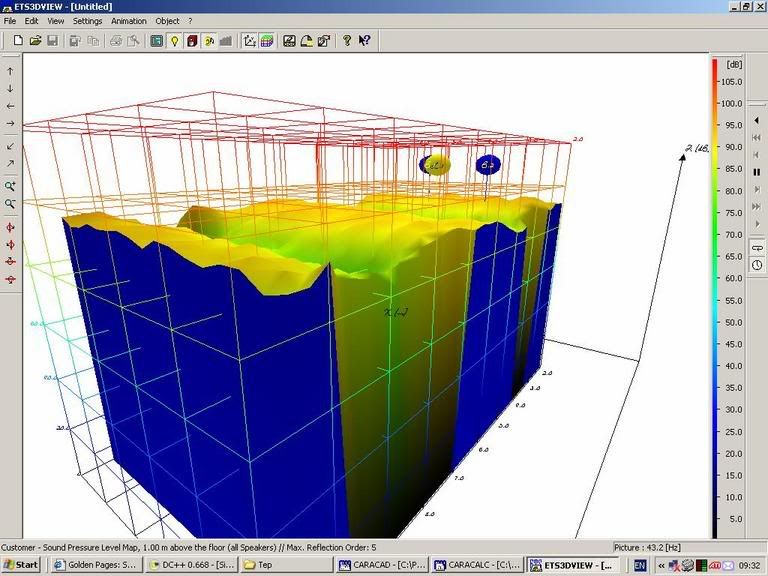The height and width of the screenshot is (576, 768).
Task: Click the Open file folder icon
Action: point(35,41)
